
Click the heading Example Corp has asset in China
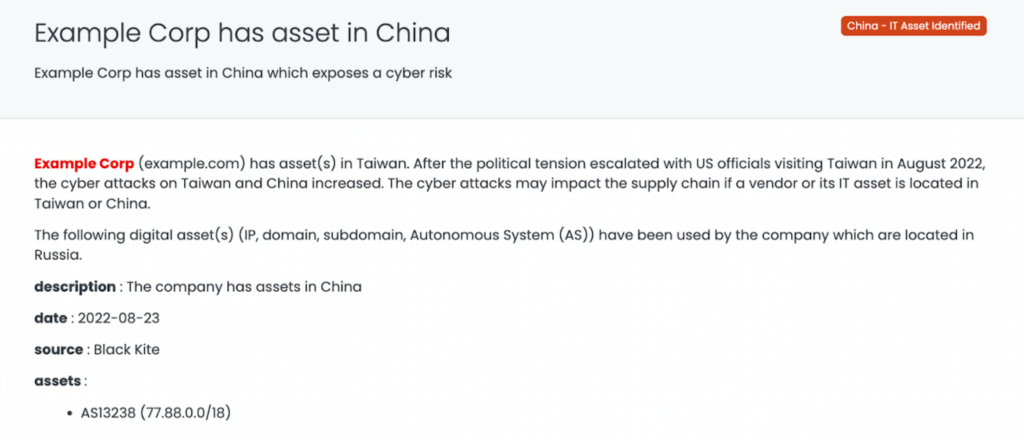pos(242,33)
